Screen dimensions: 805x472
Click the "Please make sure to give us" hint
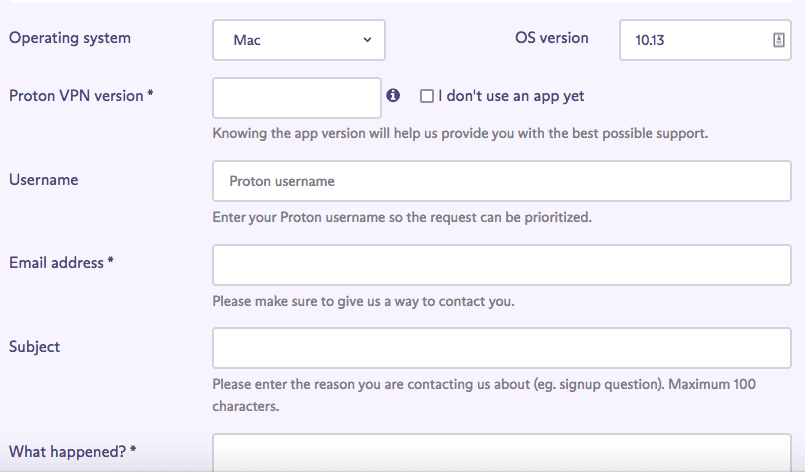click(364, 301)
